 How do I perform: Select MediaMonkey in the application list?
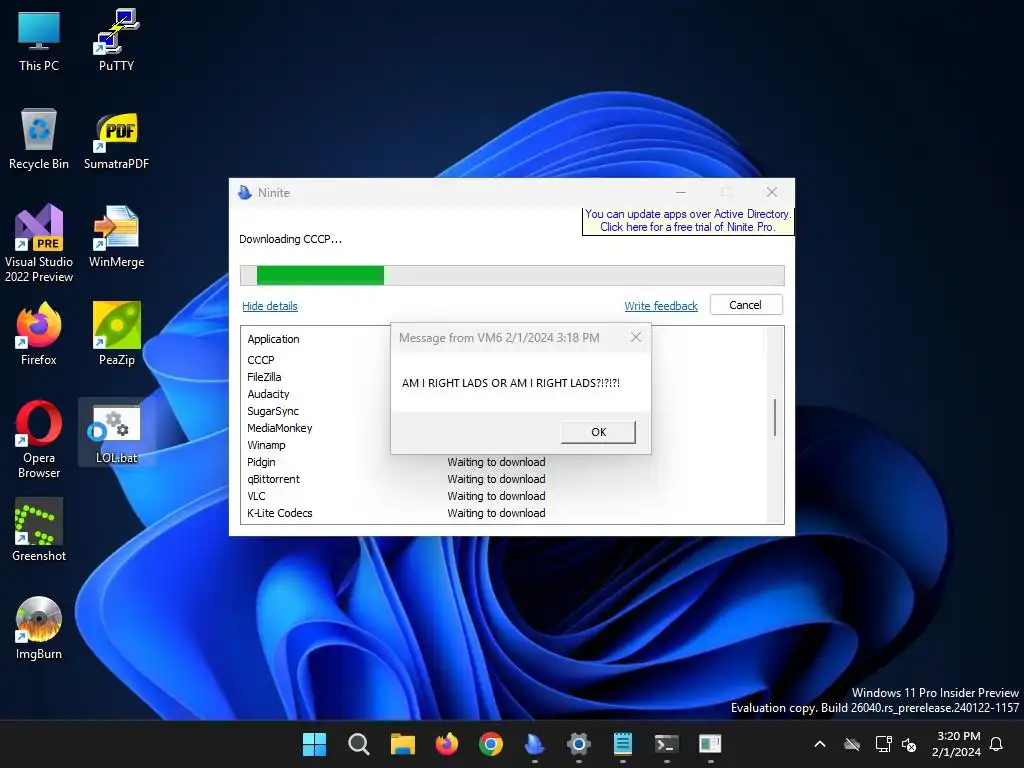pyautogui.click(x=280, y=428)
